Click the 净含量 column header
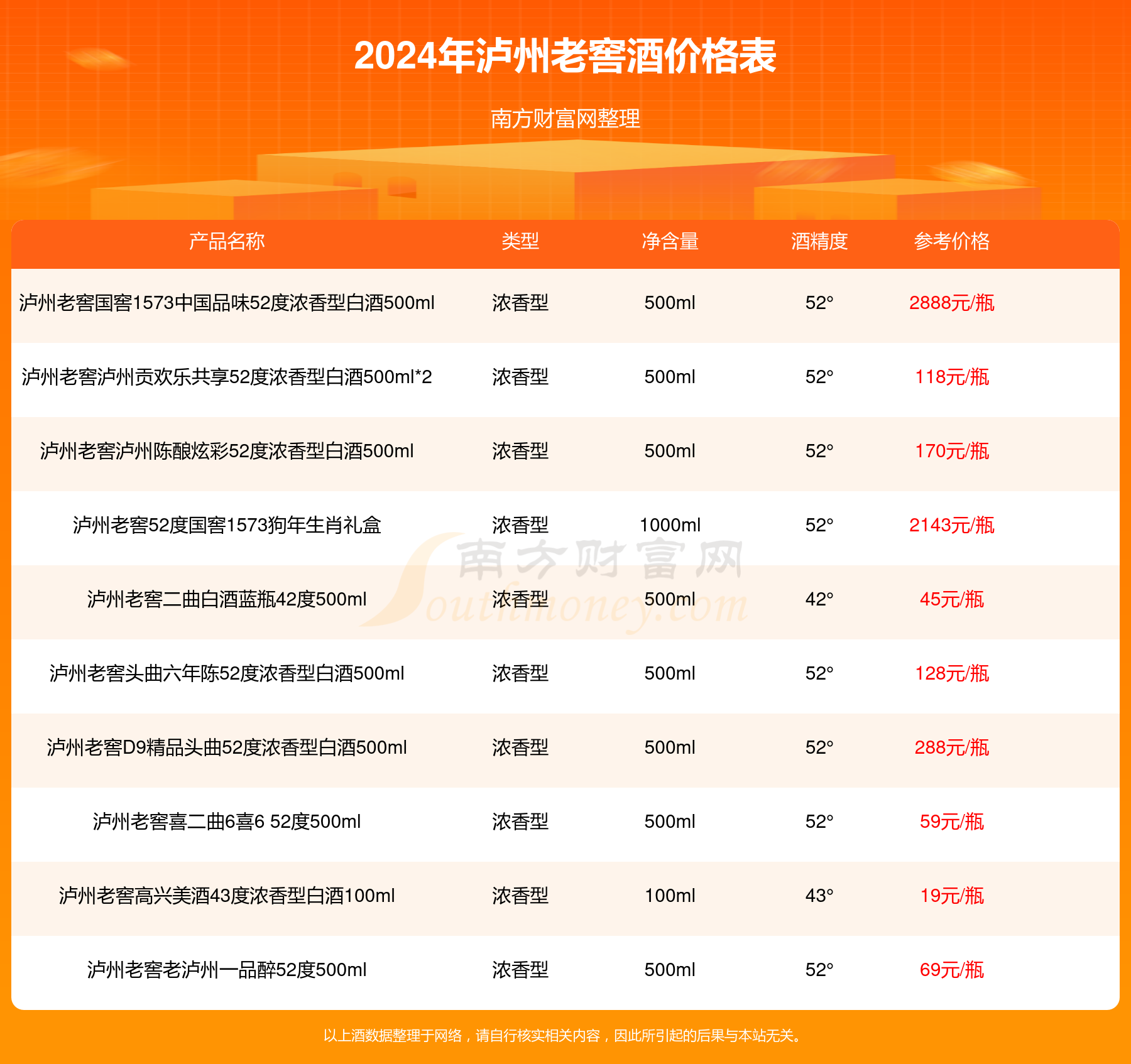1131x1064 pixels. 670,241
